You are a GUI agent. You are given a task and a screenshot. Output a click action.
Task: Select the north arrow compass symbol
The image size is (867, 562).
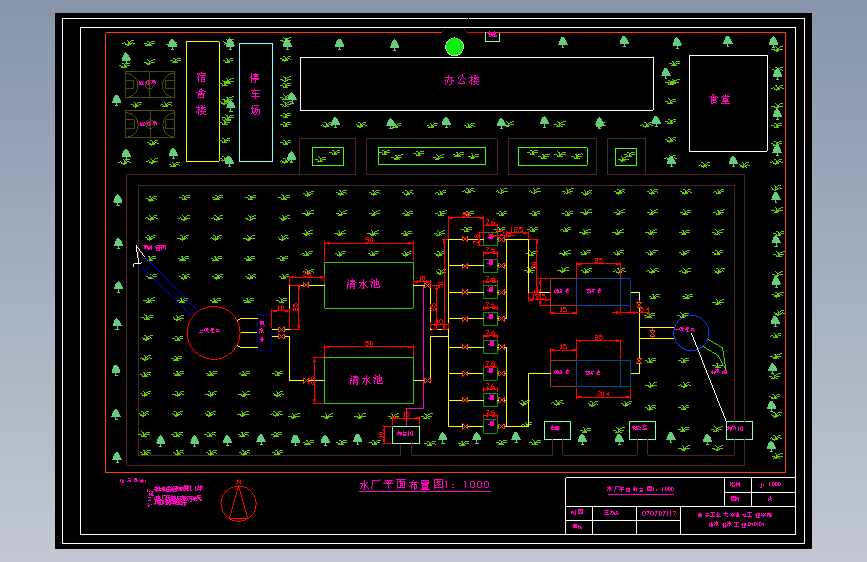(239, 502)
